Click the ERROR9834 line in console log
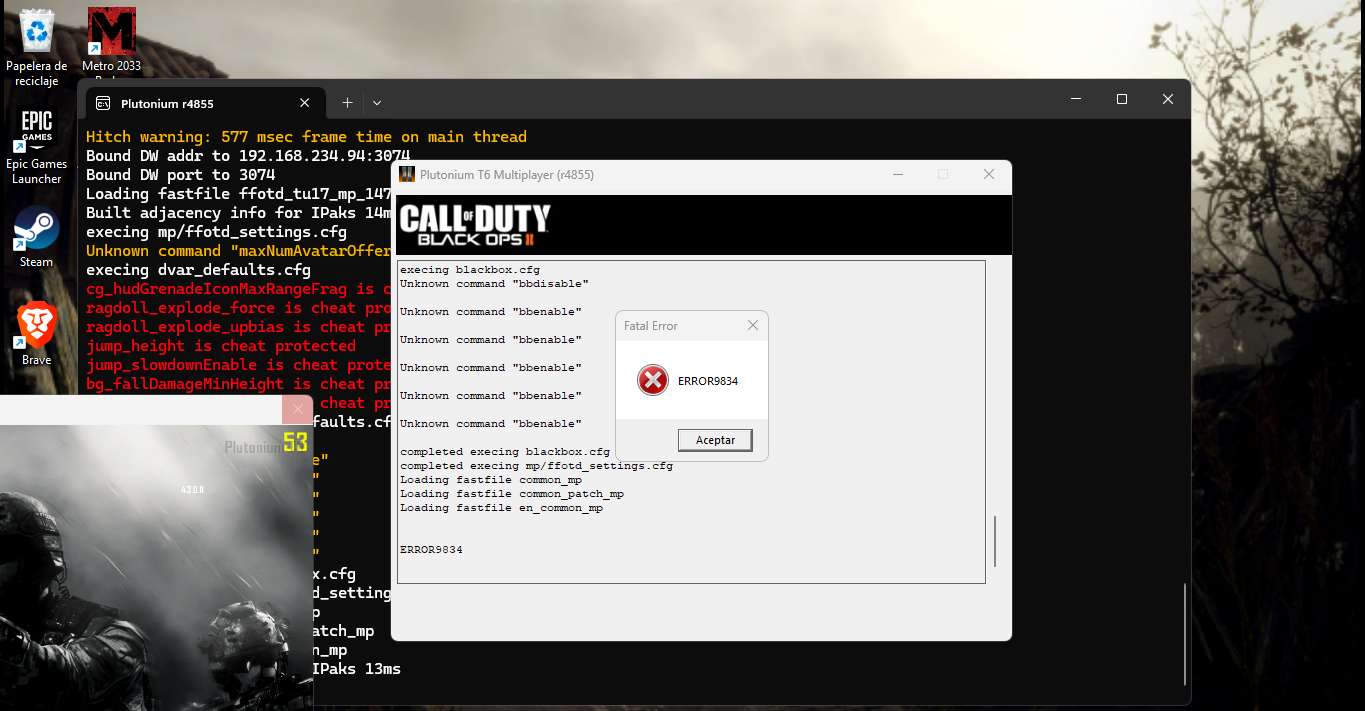This screenshot has height=711, width=1365. [x=431, y=550]
